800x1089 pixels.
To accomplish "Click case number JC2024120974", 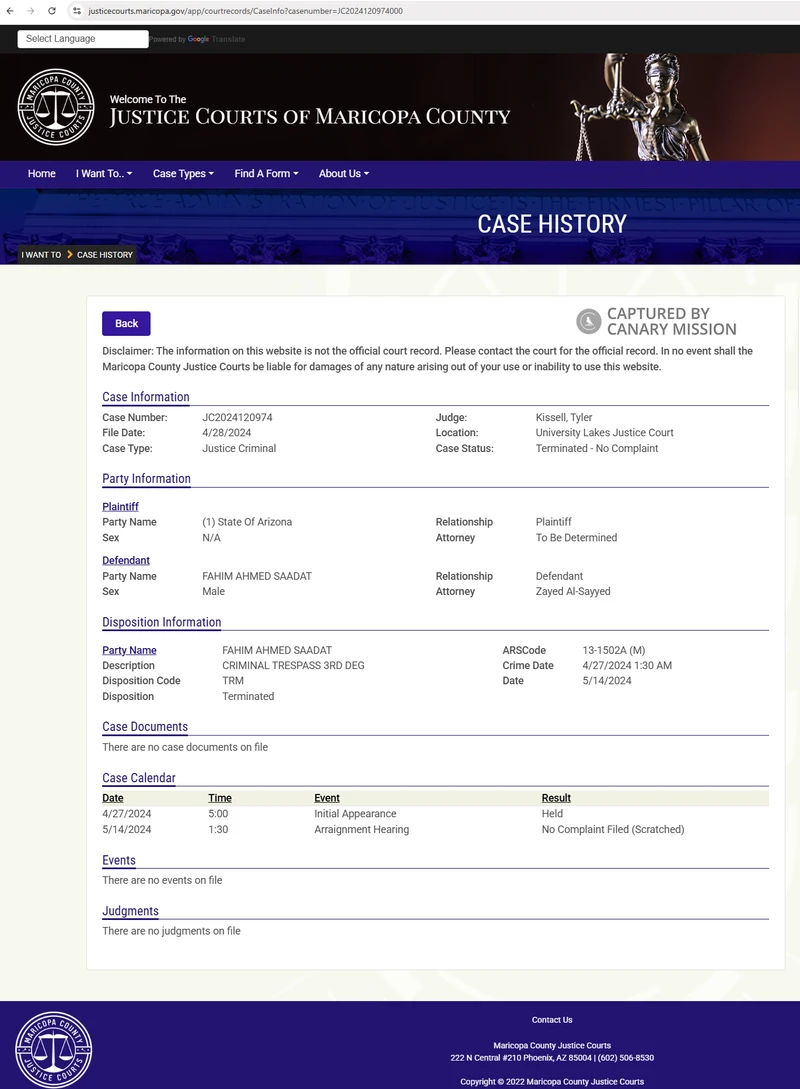I will (x=238, y=417).
